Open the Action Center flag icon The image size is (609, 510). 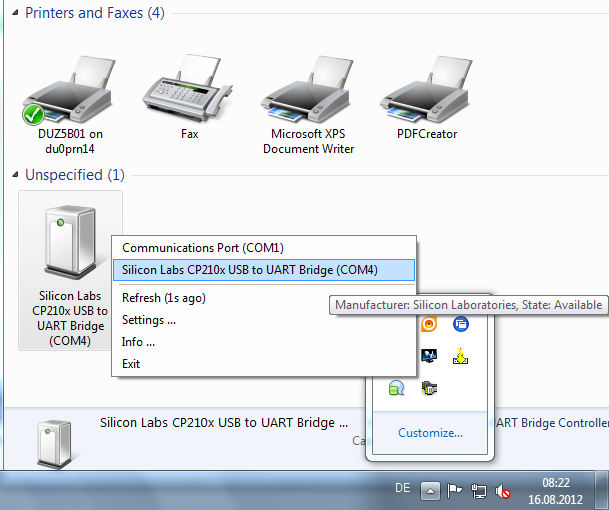click(x=454, y=491)
